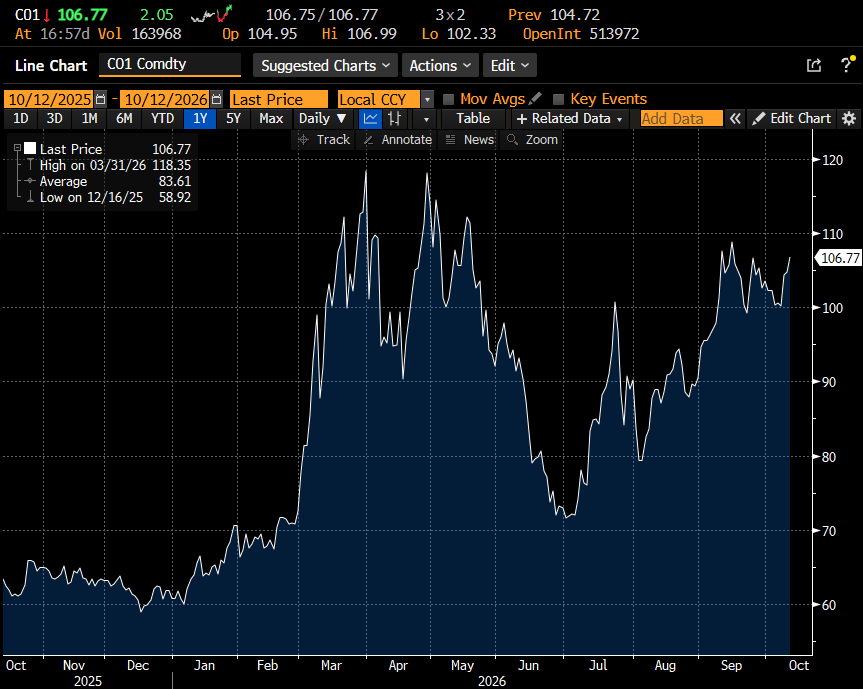Click the double-chevron collapse icon
The width and height of the screenshot is (863, 689).
[x=735, y=118]
